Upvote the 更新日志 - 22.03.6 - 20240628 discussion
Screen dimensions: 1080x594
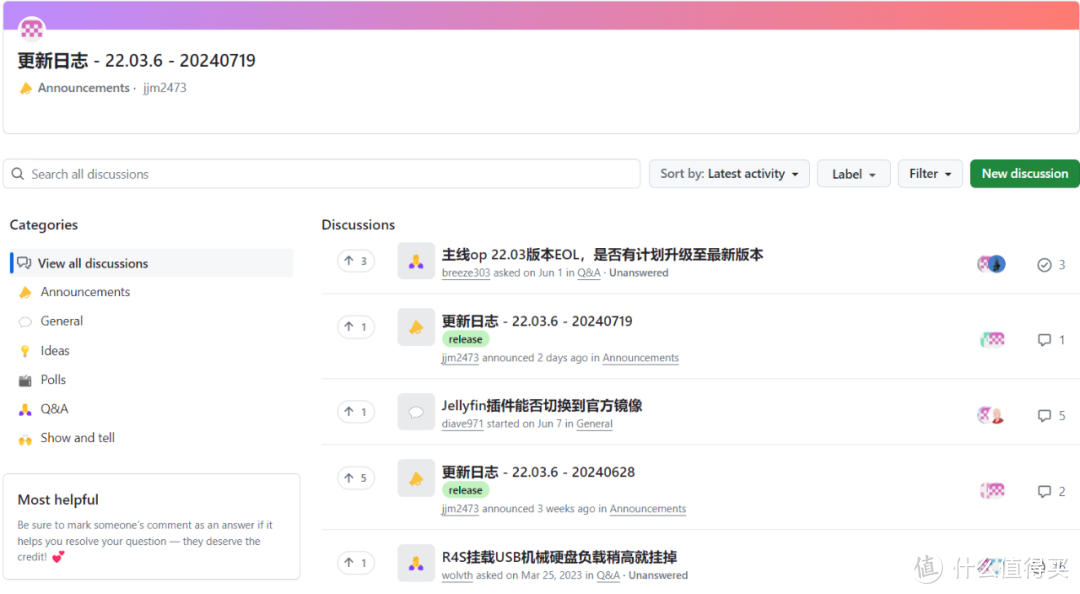point(356,477)
